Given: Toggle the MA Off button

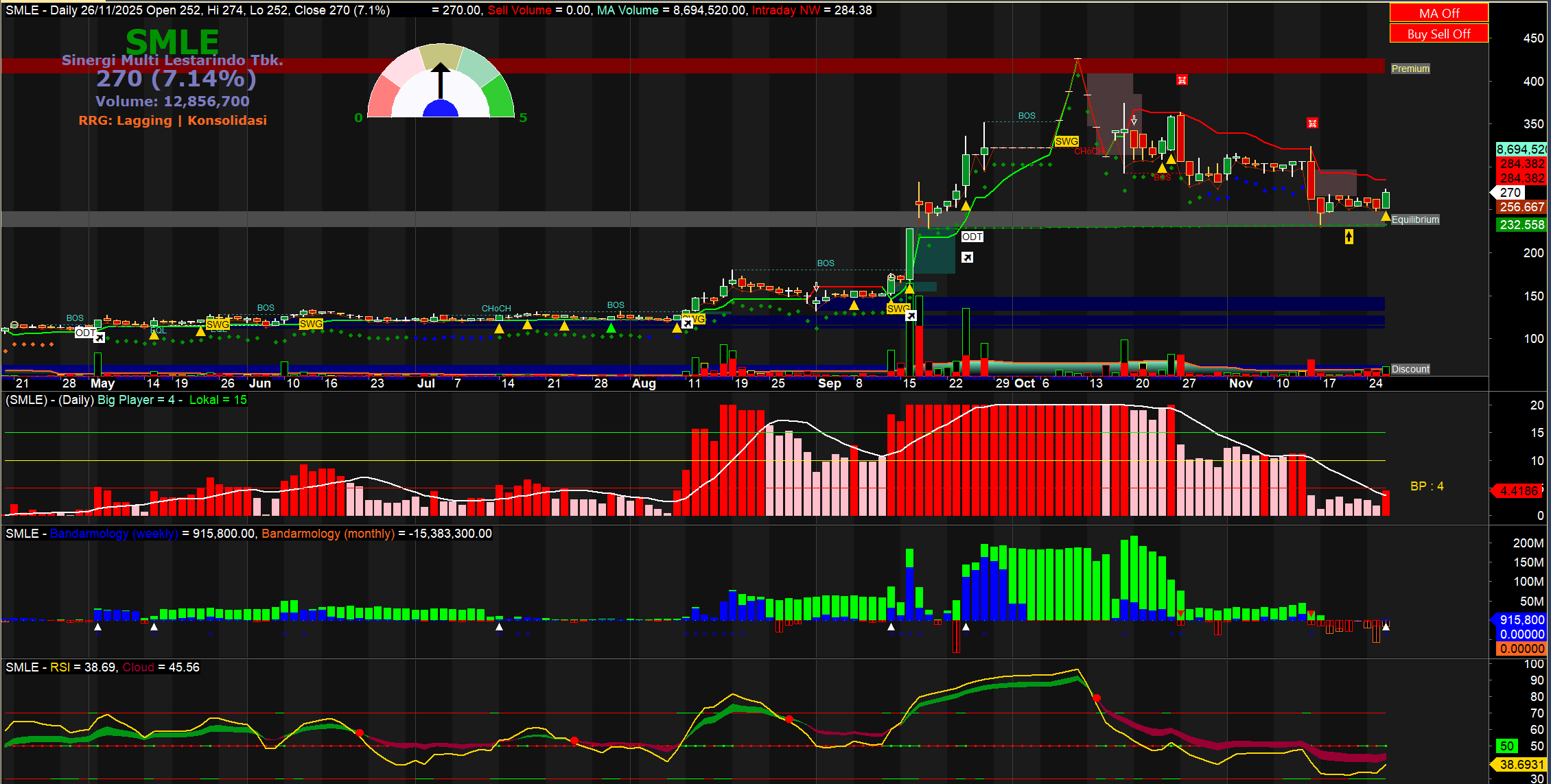Looking at the screenshot, I should (1438, 13).
